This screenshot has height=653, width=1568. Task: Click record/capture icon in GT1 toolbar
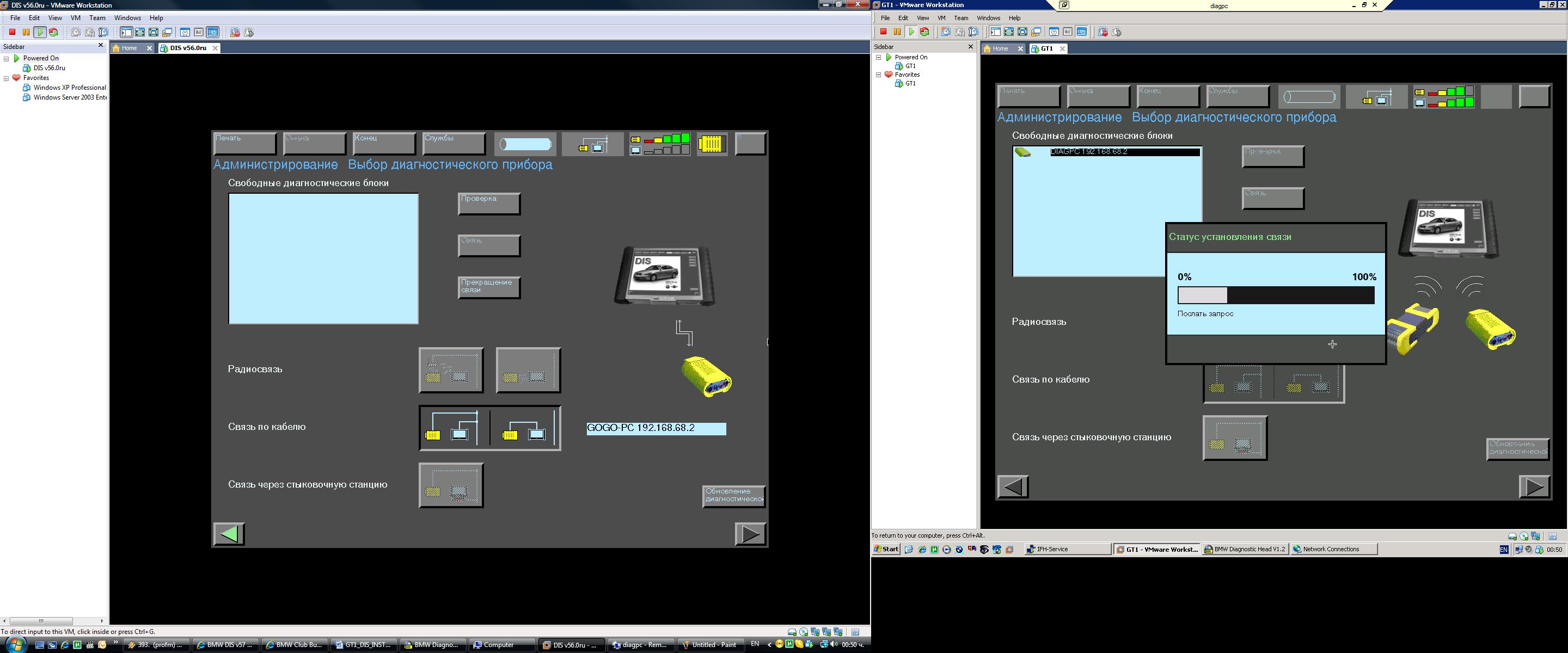point(1103,32)
